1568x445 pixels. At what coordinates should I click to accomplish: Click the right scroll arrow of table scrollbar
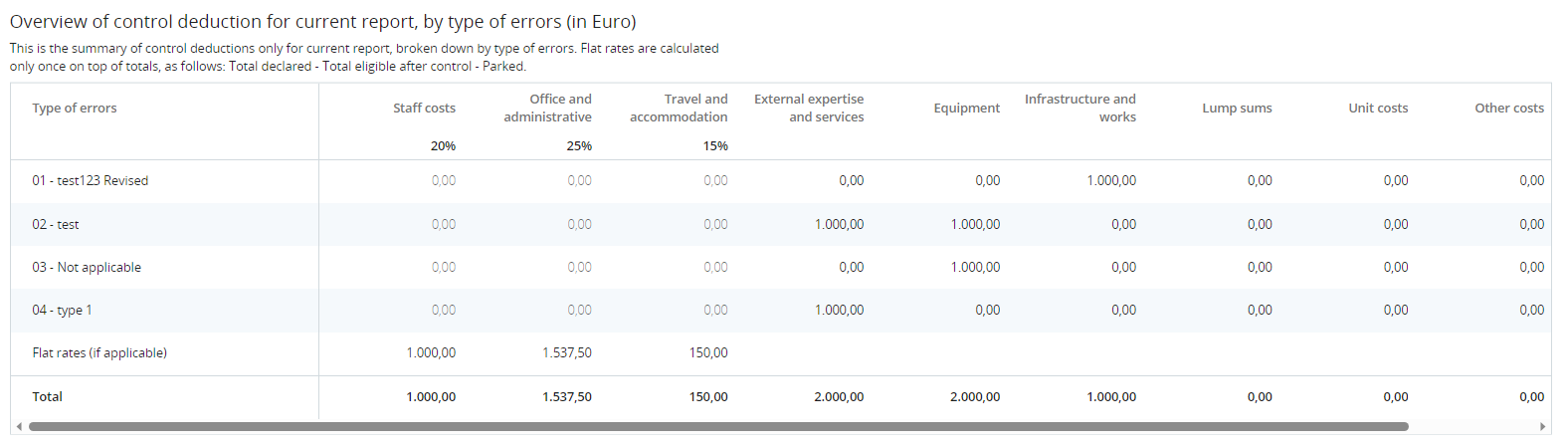pyautogui.click(x=1543, y=426)
